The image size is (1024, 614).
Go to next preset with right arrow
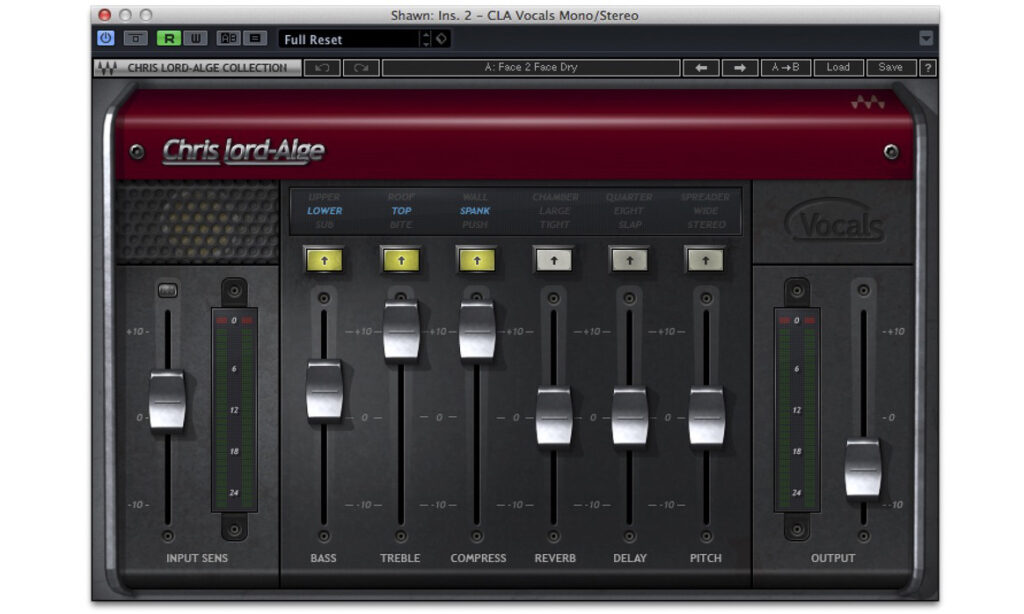tap(740, 67)
